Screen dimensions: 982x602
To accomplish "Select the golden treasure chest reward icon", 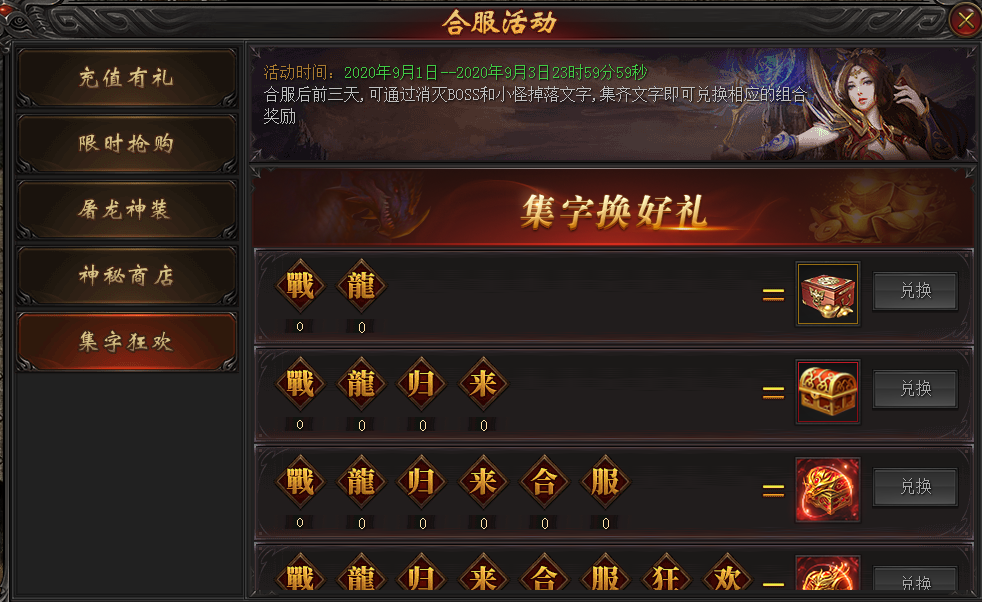I will pos(827,392).
